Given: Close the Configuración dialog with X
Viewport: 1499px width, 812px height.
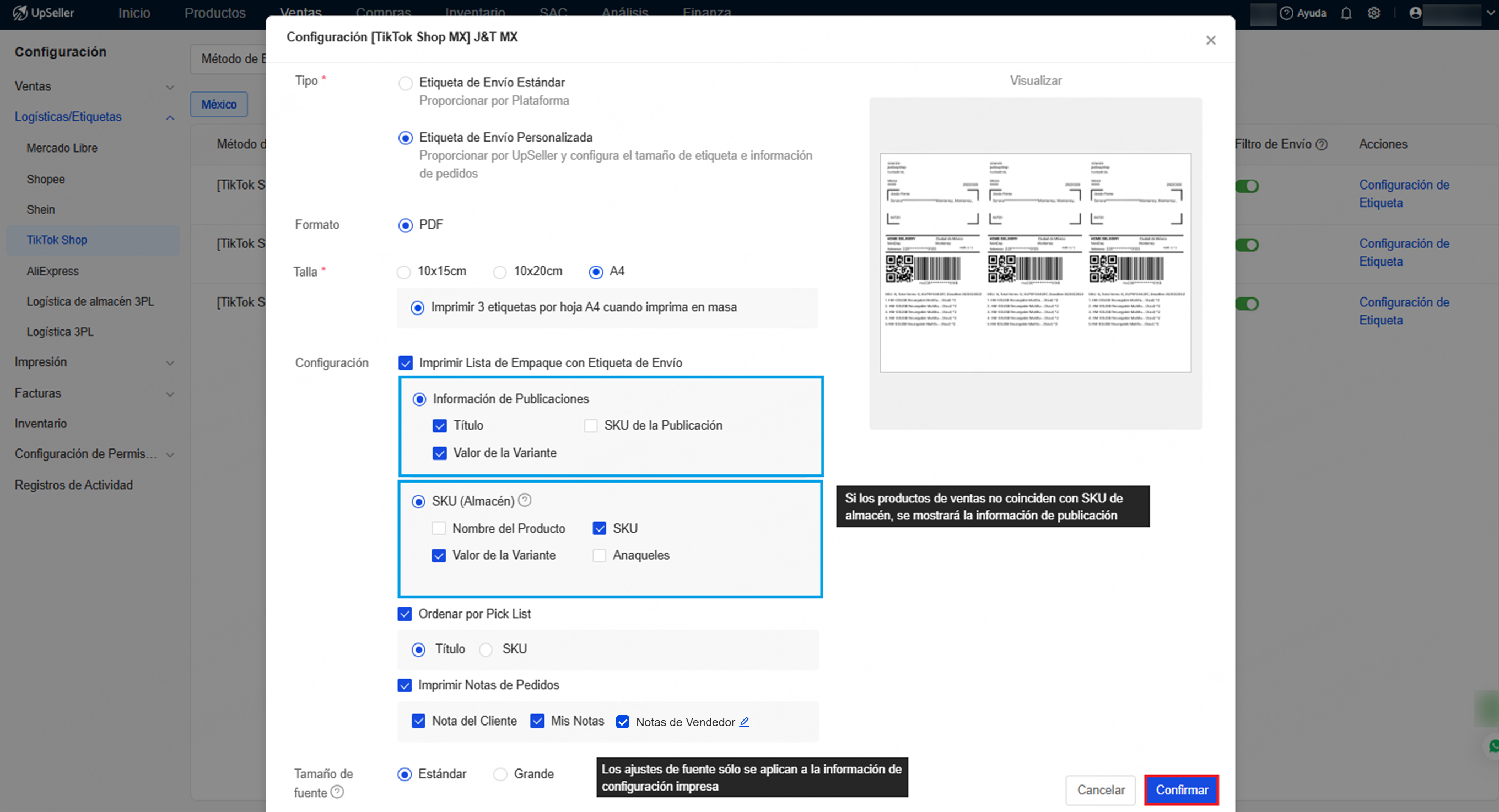Looking at the screenshot, I should [x=1211, y=40].
